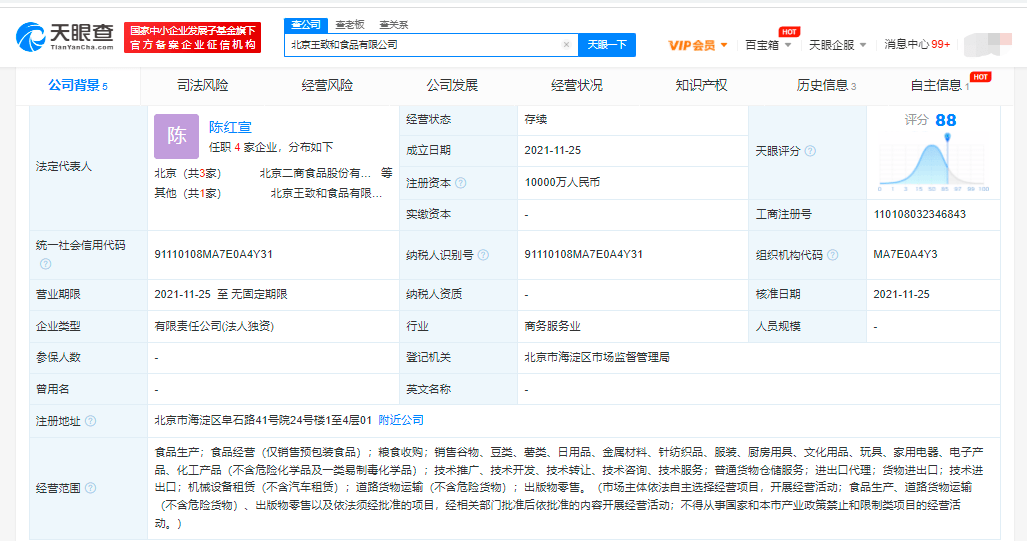
Task: Click 统一社会信用代码 value 91110108MA7E0A4Y31
Action: [214, 254]
